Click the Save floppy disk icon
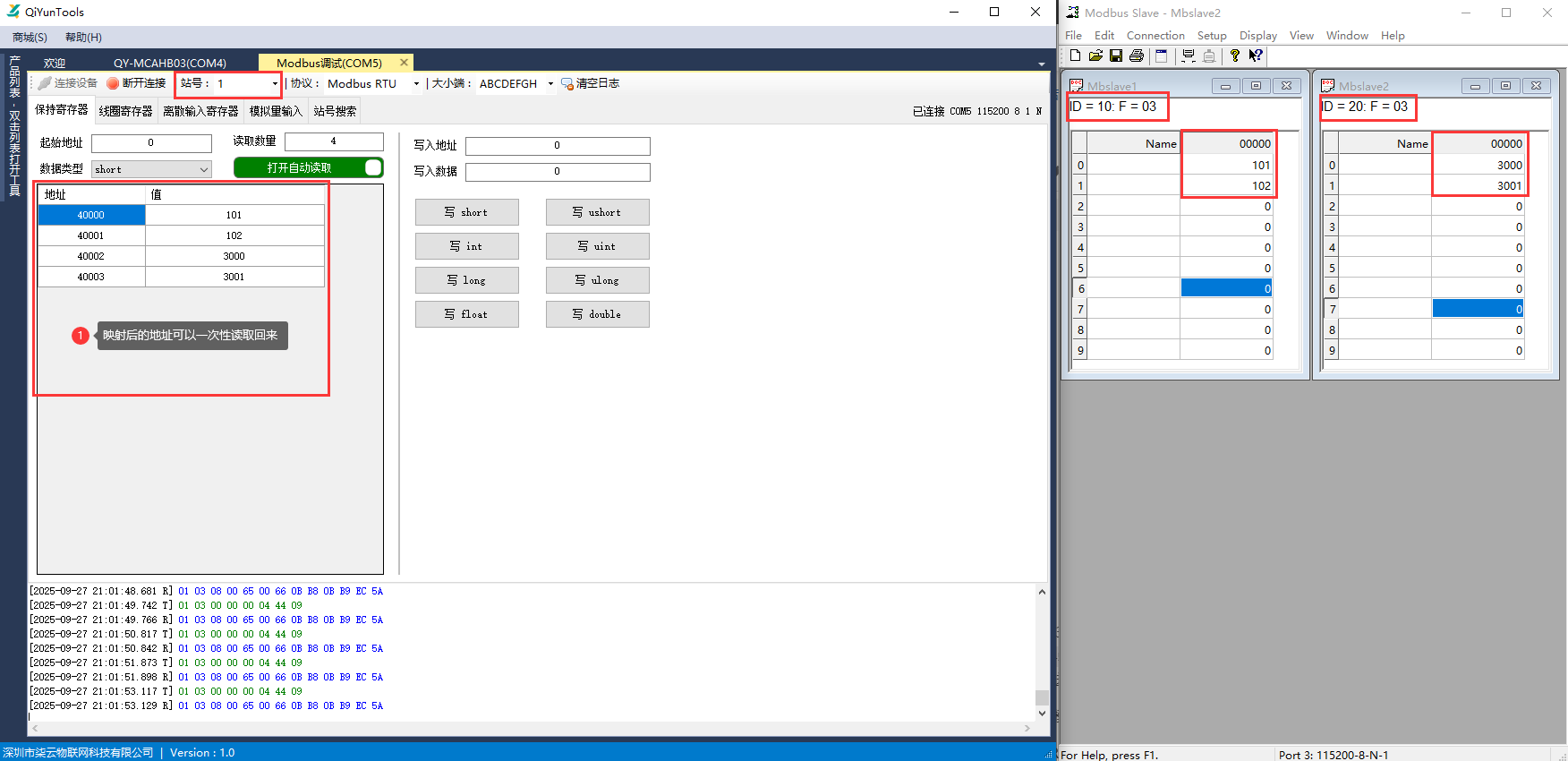The height and width of the screenshot is (761, 1568). (x=1116, y=56)
